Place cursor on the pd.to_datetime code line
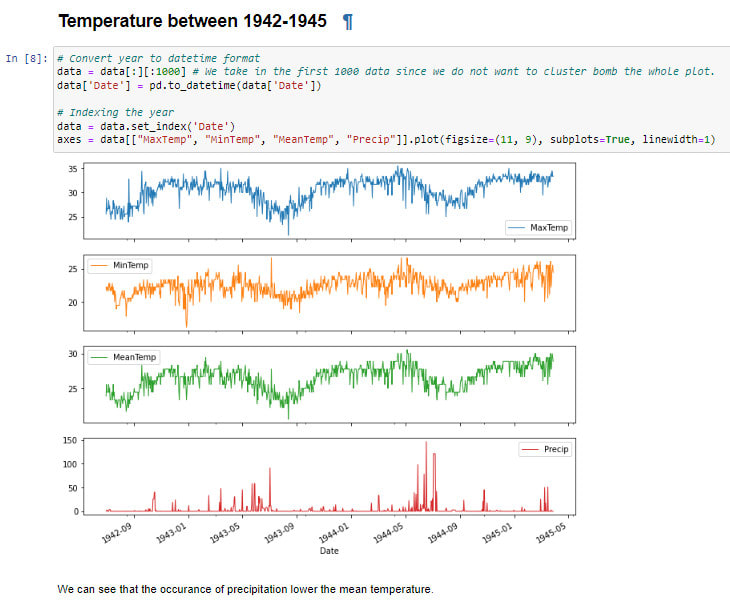Viewport: 730px width, 610px height. (x=189, y=86)
